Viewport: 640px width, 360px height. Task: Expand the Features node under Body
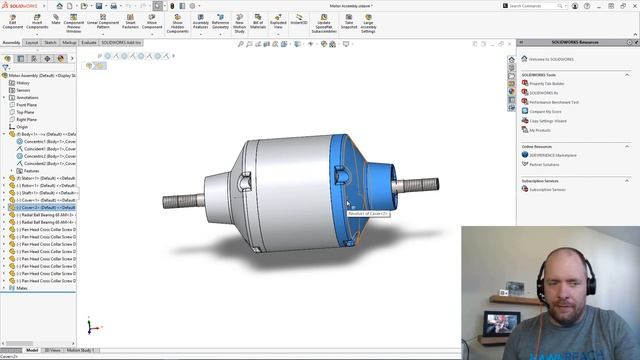11,171
